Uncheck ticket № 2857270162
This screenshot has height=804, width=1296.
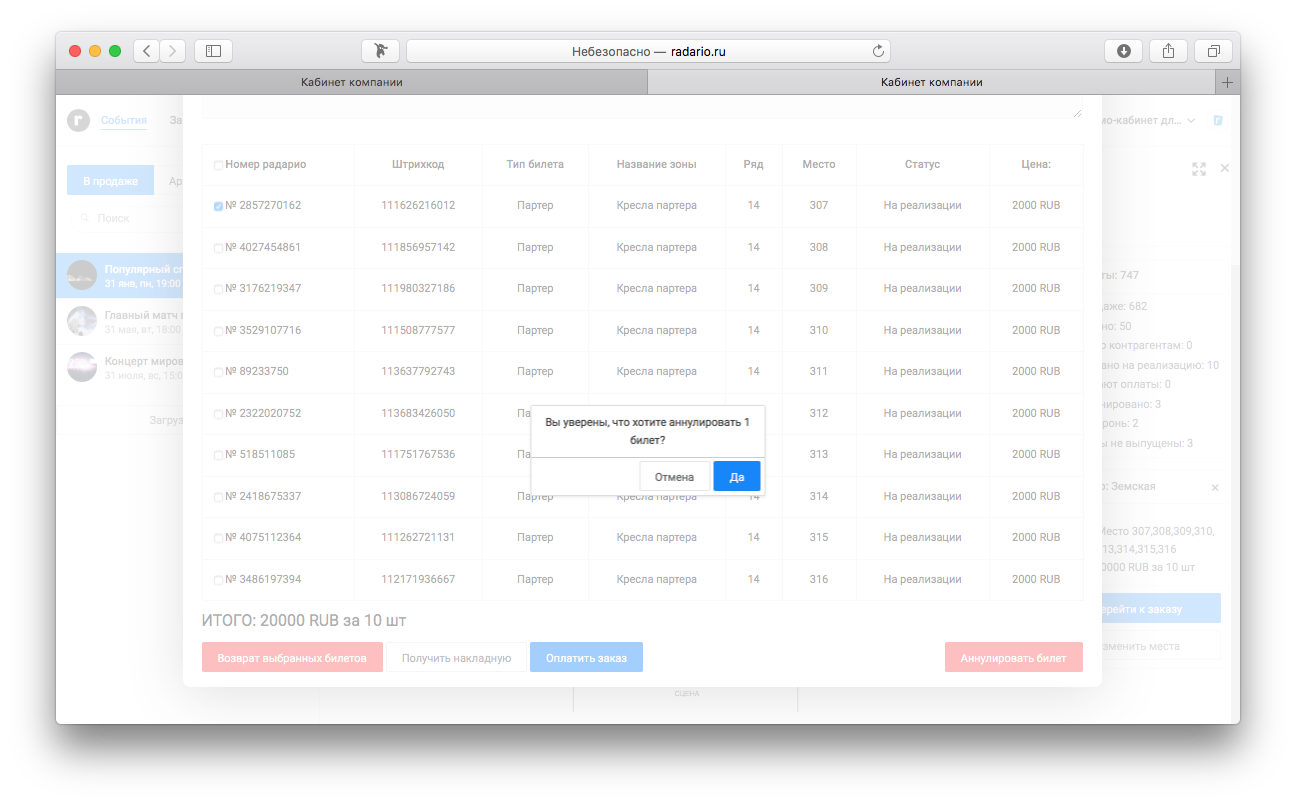[x=218, y=206]
